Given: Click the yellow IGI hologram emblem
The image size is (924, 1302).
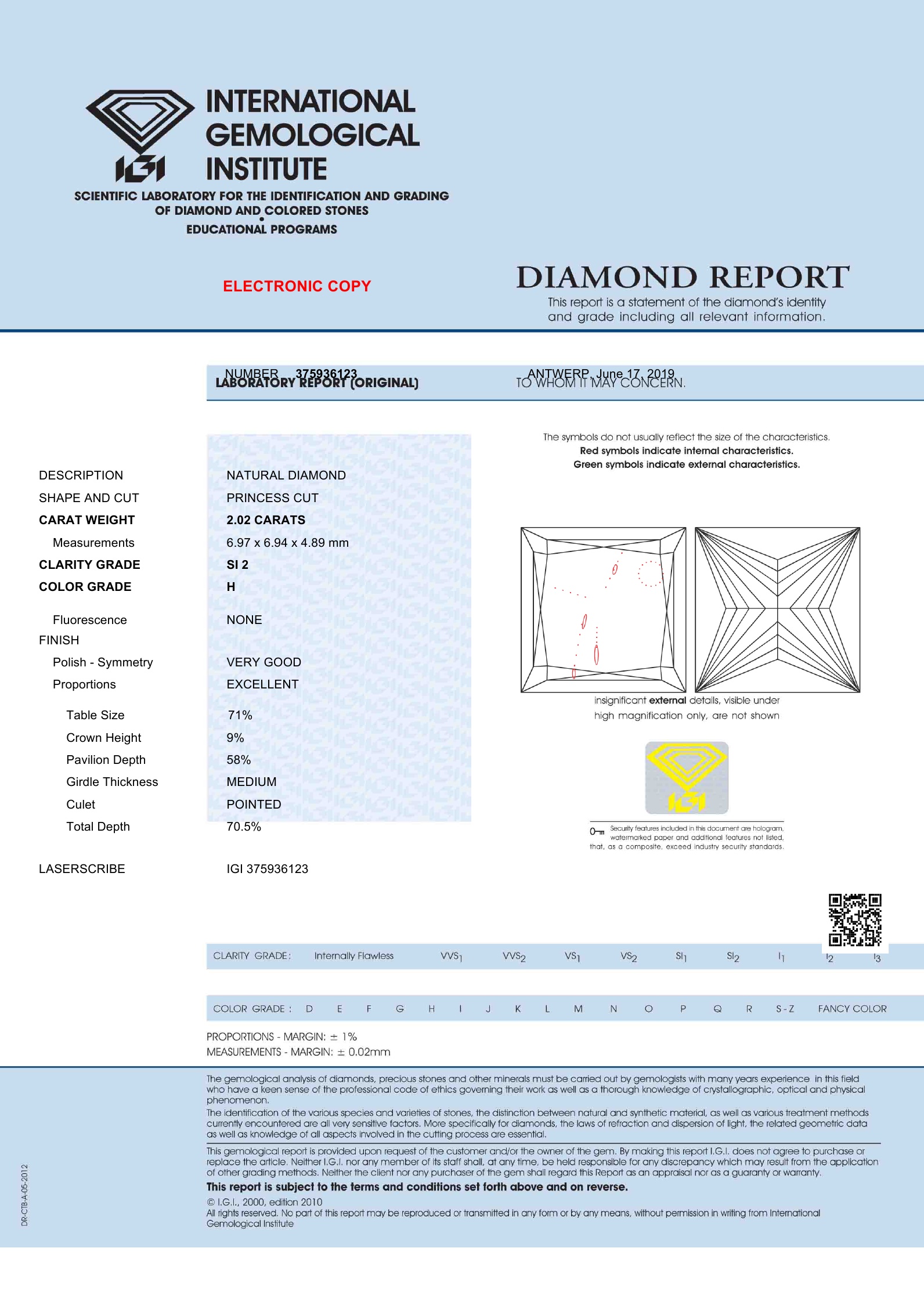Looking at the screenshot, I should [687, 778].
